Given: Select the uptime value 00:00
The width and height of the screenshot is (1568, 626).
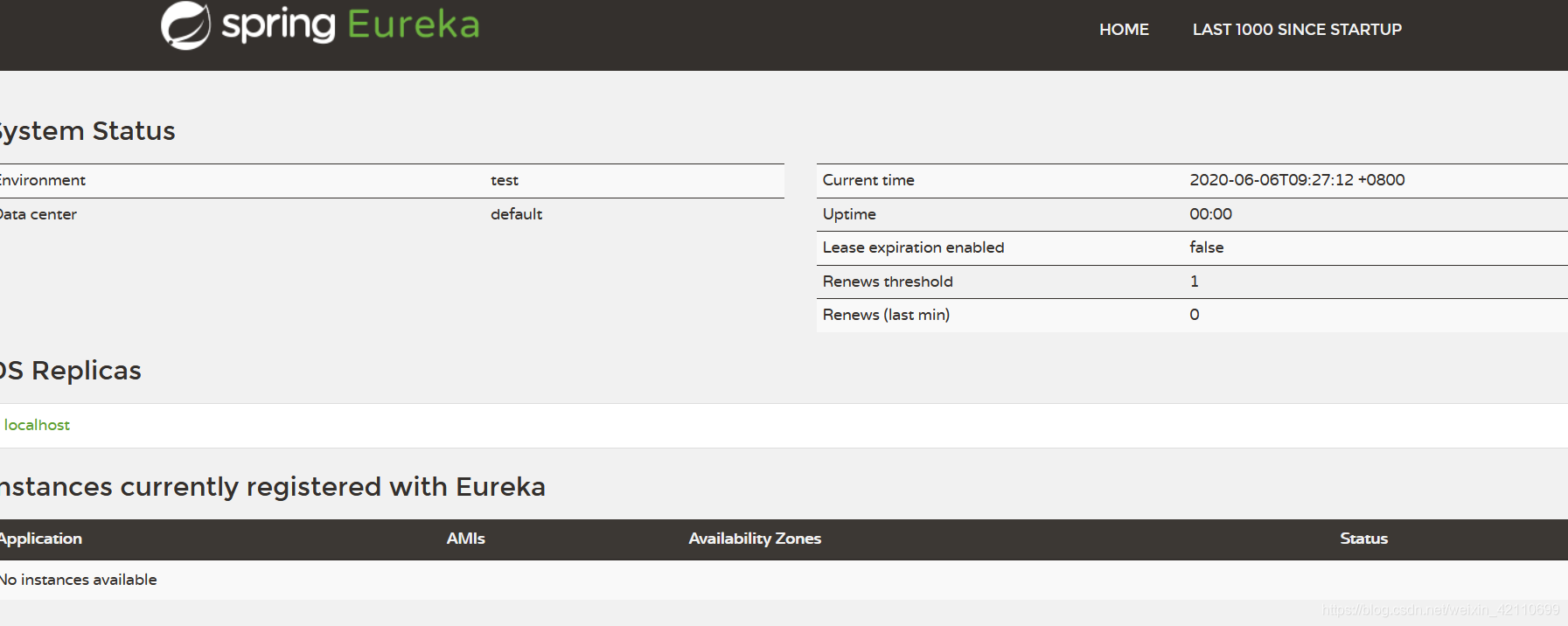Looking at the screenshot, I should tap(1210, 214).
